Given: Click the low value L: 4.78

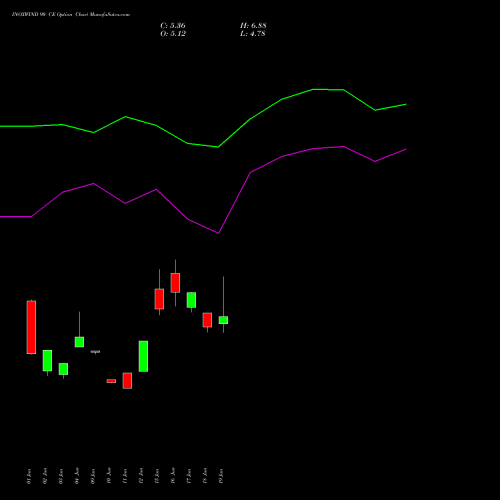Looking at the screenshot, I should (x=253, y=34).
